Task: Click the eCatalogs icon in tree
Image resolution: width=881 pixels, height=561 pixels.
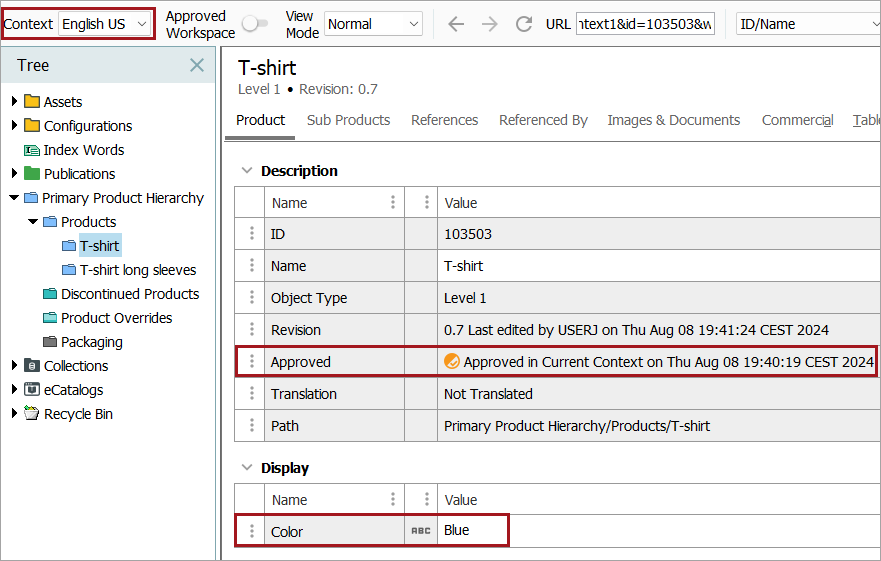Action: click(32, 390)
